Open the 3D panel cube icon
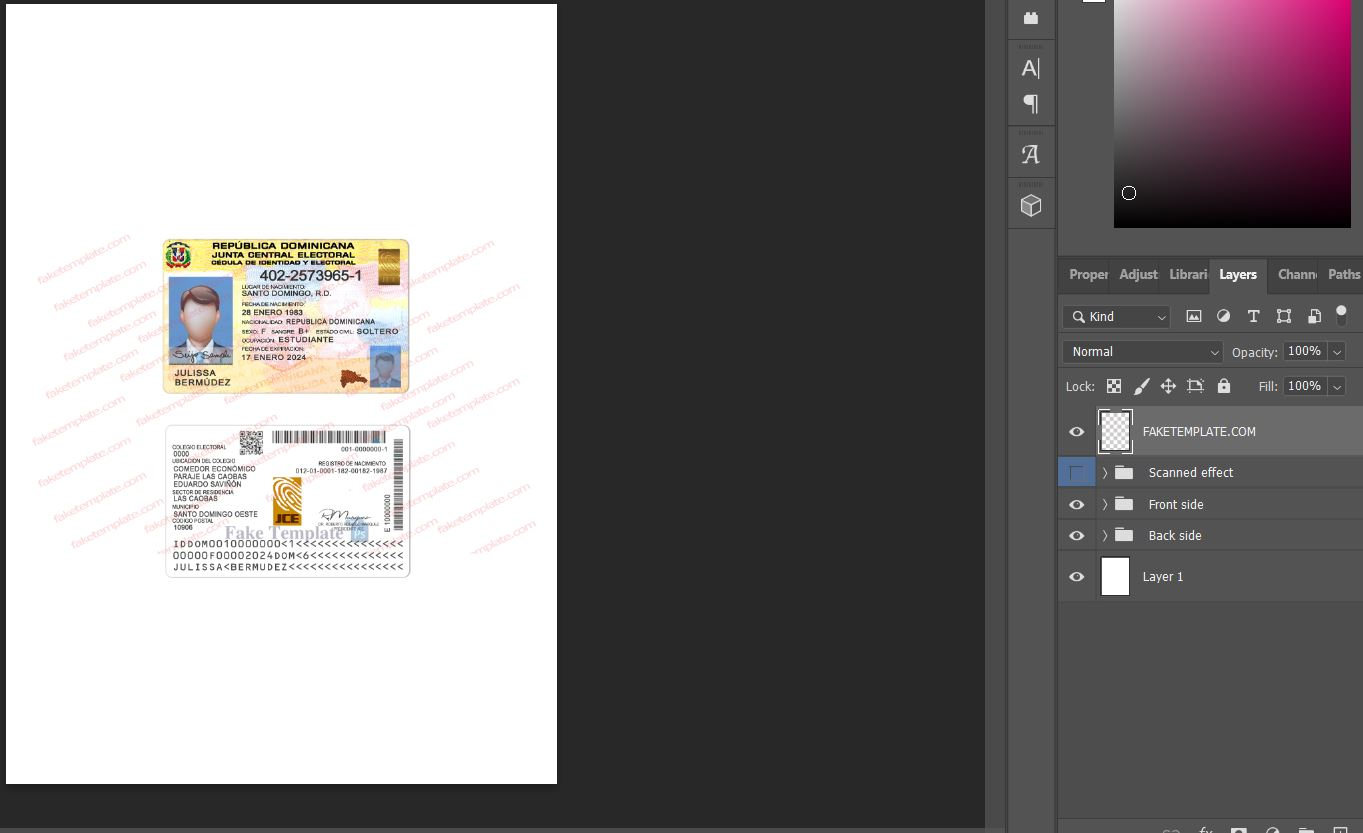 (1030, 206)
